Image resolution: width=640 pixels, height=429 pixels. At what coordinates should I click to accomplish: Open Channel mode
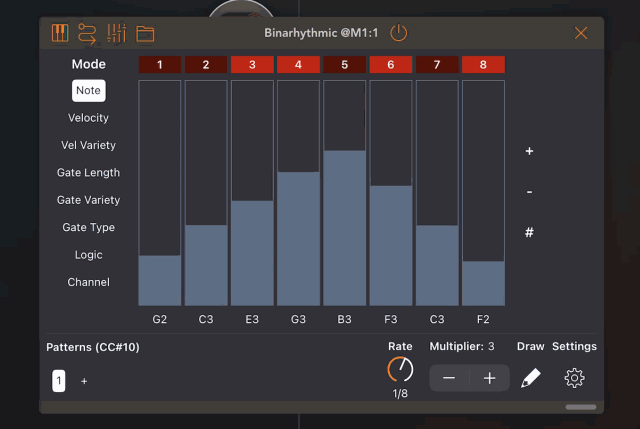[x=89, y=282]
